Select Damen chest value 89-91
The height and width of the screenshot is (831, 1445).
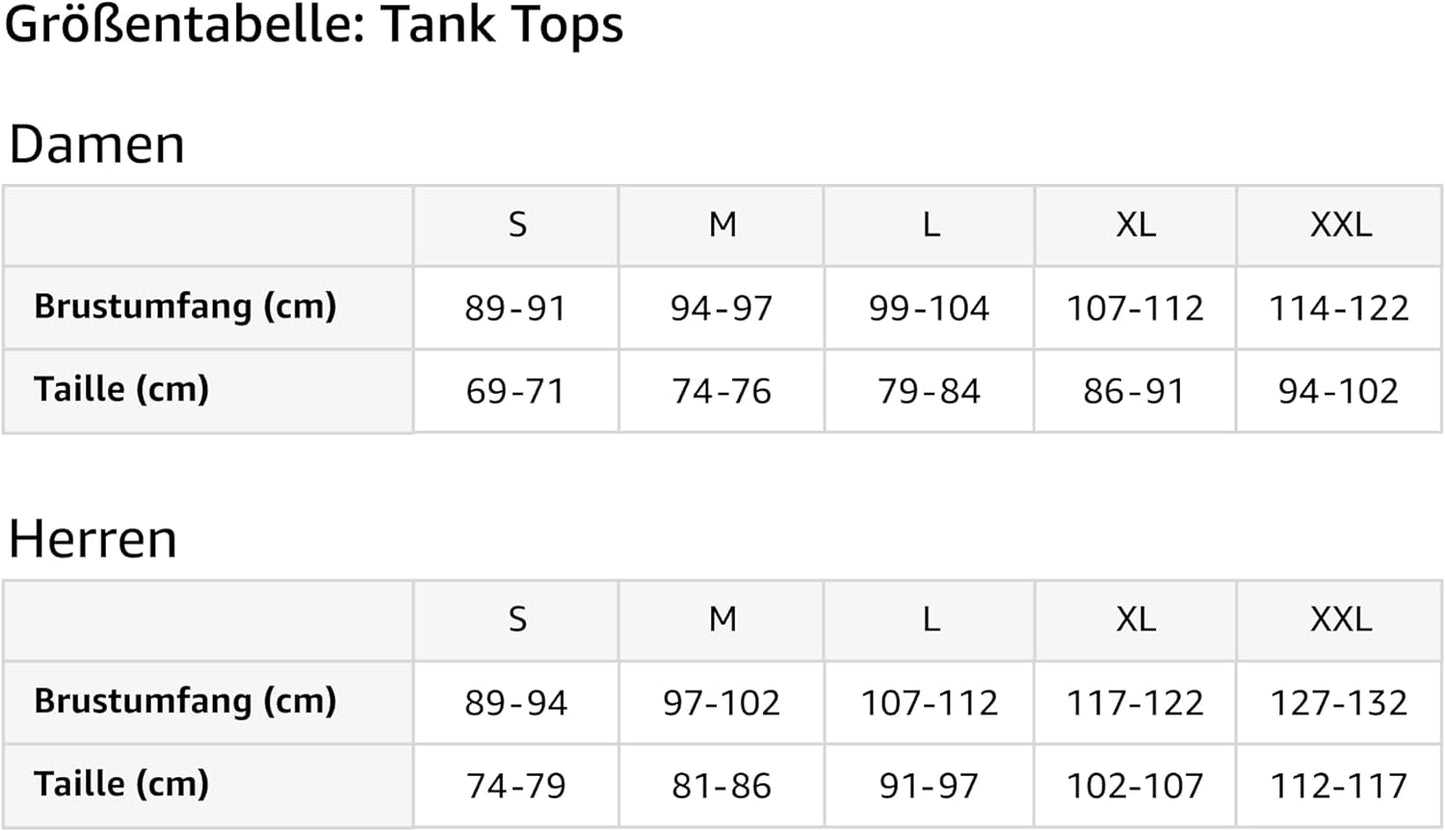tap(515, 308)
